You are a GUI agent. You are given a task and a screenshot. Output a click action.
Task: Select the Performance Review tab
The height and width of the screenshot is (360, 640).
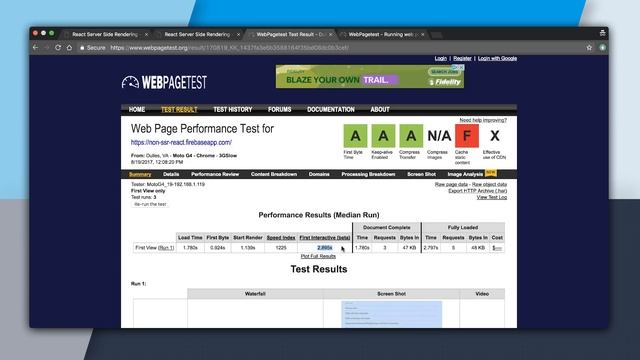click(x=215, y=174)
